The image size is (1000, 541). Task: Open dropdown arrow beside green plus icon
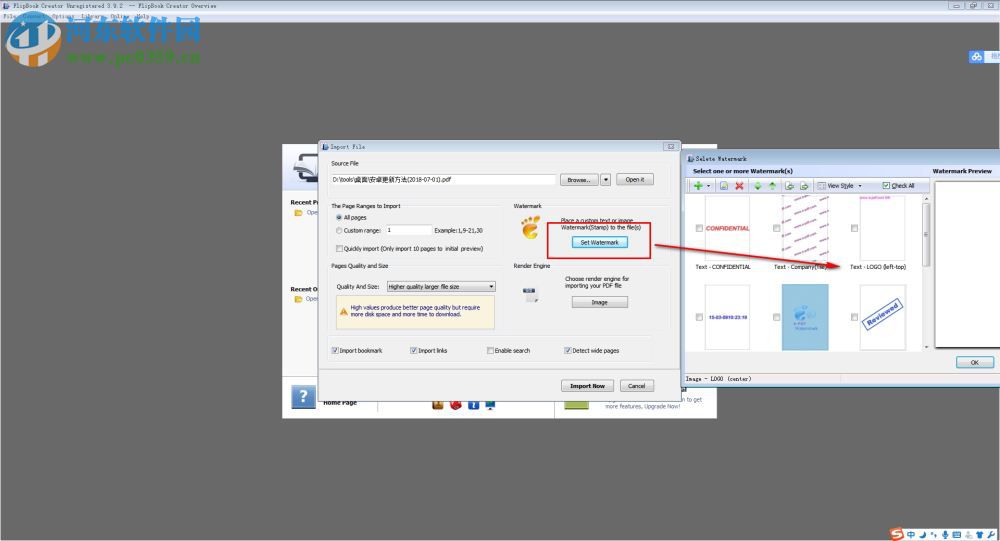click(709, 186)
